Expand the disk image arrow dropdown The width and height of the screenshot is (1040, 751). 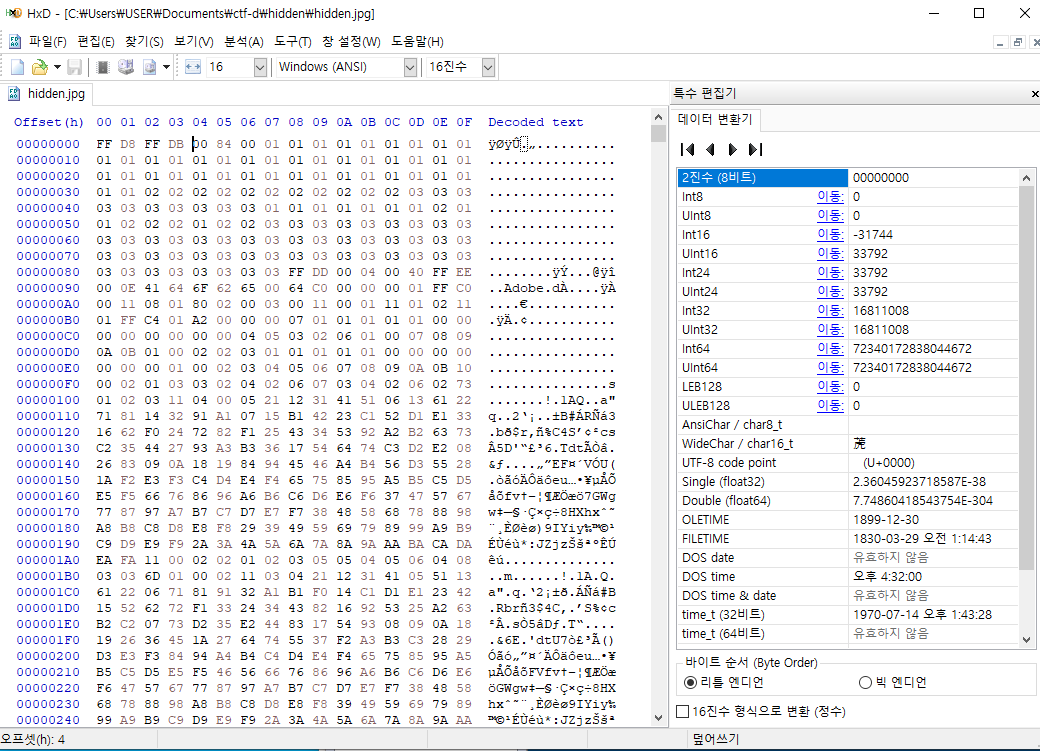[x=166, y=67]
